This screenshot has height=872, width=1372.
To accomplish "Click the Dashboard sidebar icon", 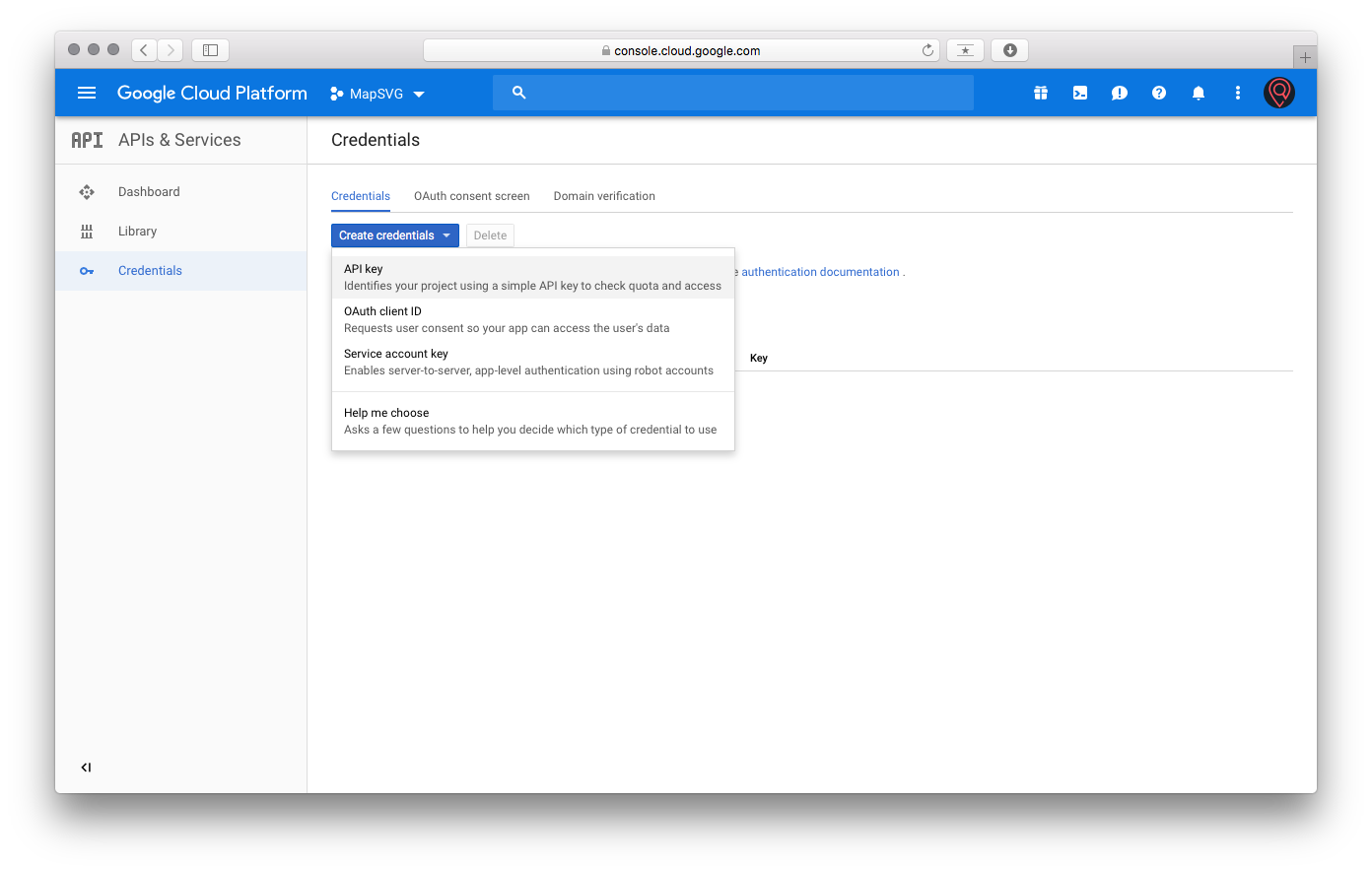I will click(x=87, y=192).
